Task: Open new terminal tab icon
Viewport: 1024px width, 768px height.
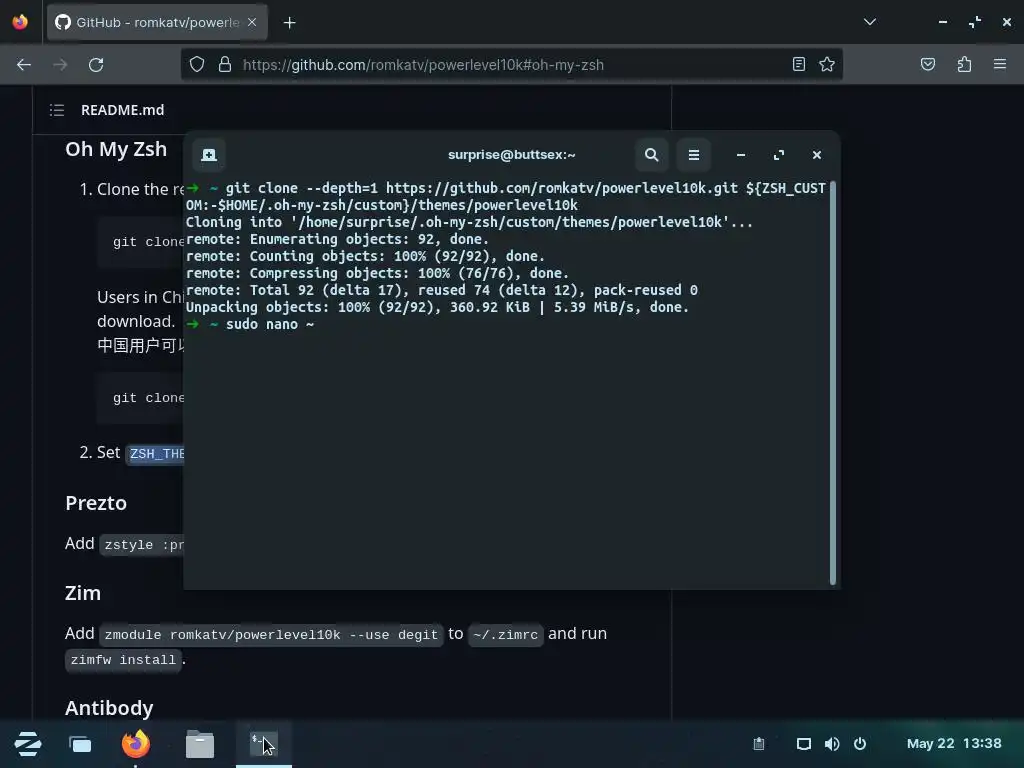Action: [x=209, y=155]
